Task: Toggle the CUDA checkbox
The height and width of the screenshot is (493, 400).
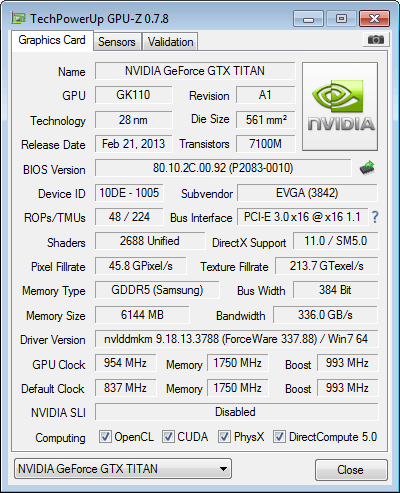Action: [168, 436]
